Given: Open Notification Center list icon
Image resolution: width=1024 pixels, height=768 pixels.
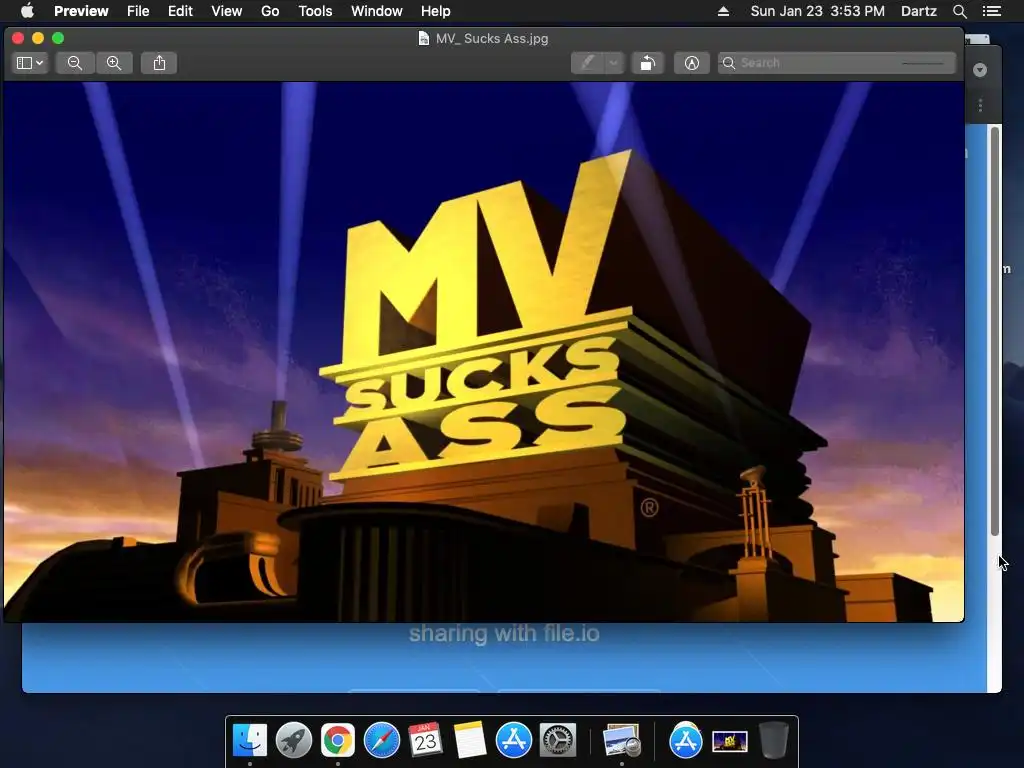Looking at the screenshot, I should pos(992,11).
